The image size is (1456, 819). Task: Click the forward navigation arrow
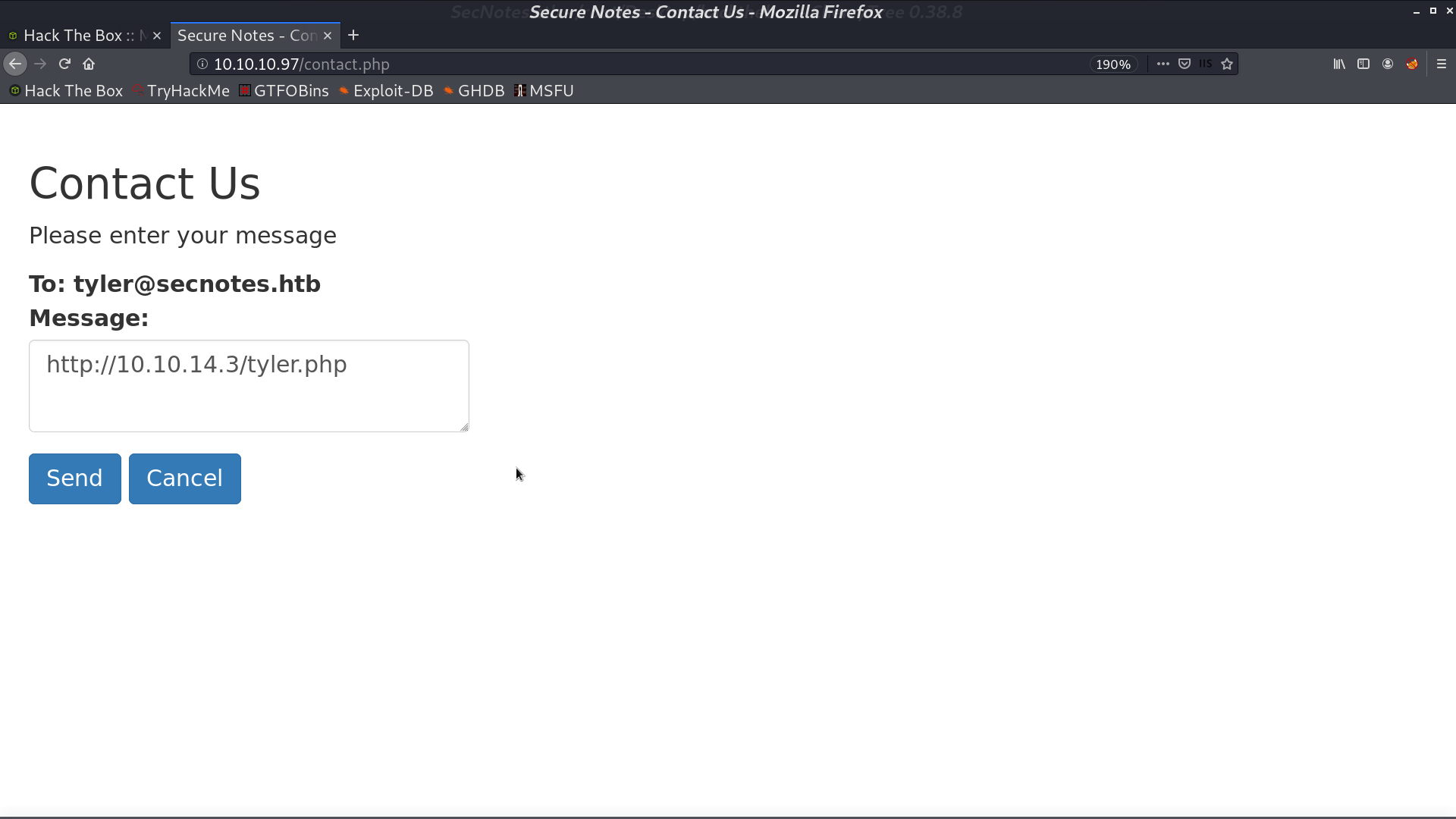[41, 64]
